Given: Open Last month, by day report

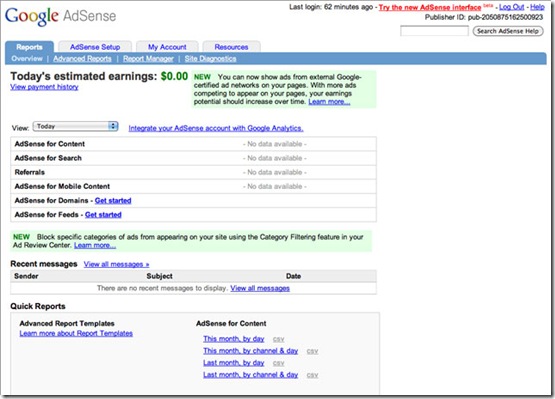Looking at the screenshot, I should click(x=234, y=363).
